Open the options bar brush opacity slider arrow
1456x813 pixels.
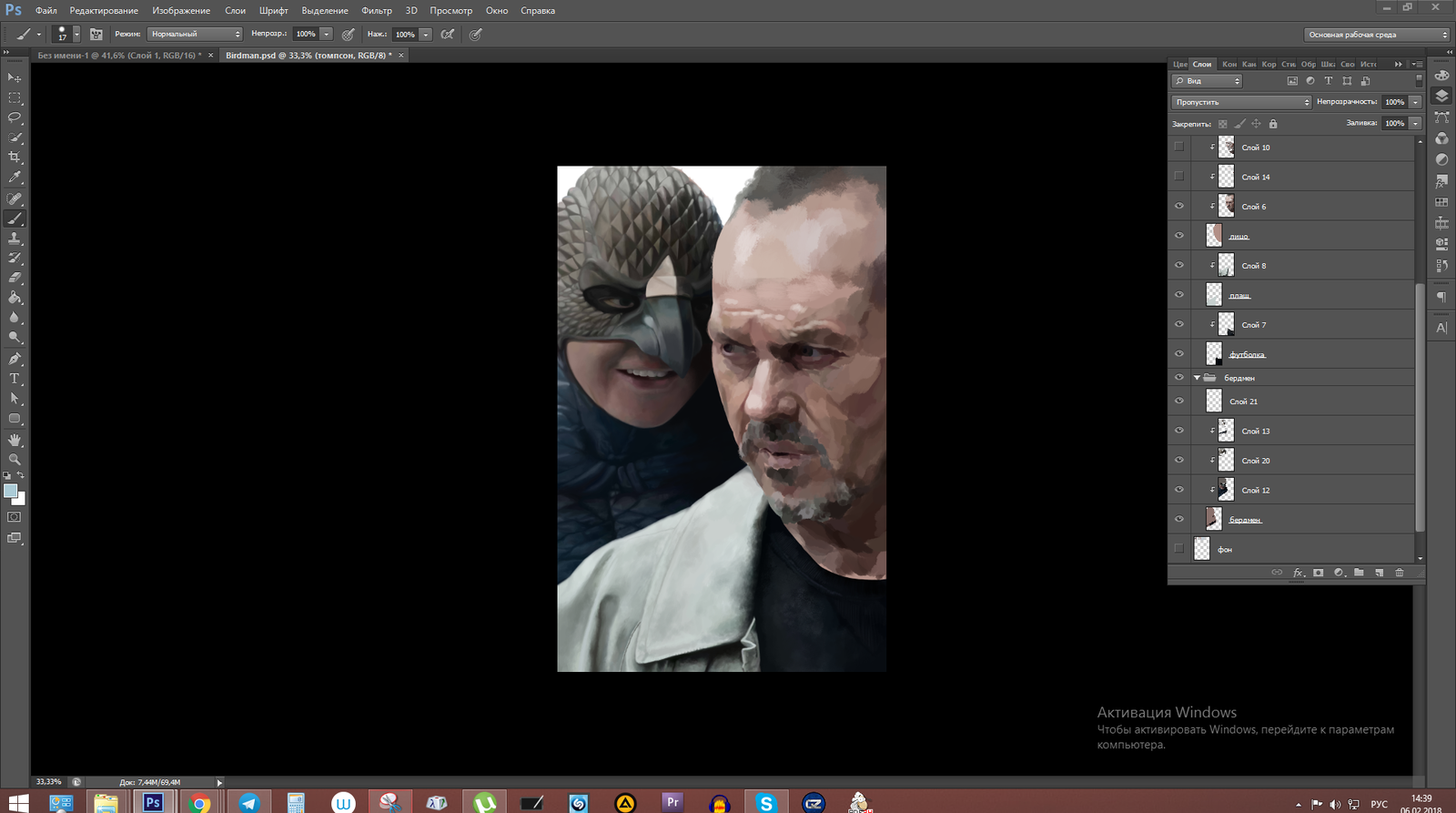tap(326, 34)
